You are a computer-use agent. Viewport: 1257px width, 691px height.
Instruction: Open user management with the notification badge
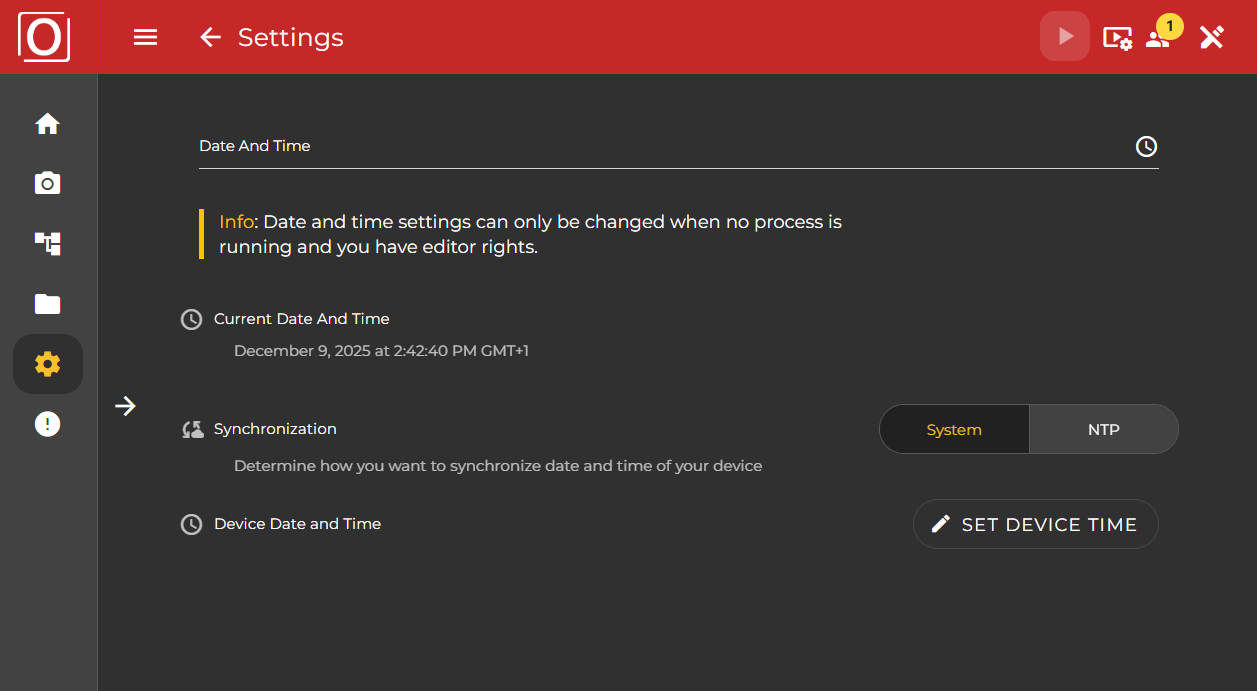pos(1158,37)
